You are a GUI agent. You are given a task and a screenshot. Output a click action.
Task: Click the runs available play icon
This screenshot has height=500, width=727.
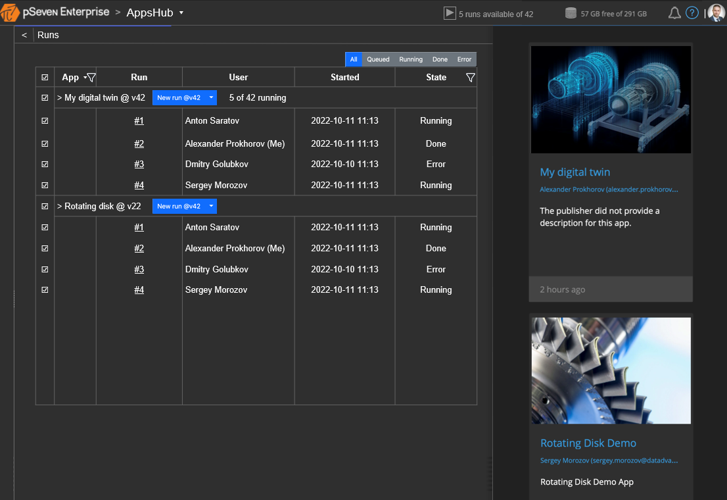(x=449, y=13)
